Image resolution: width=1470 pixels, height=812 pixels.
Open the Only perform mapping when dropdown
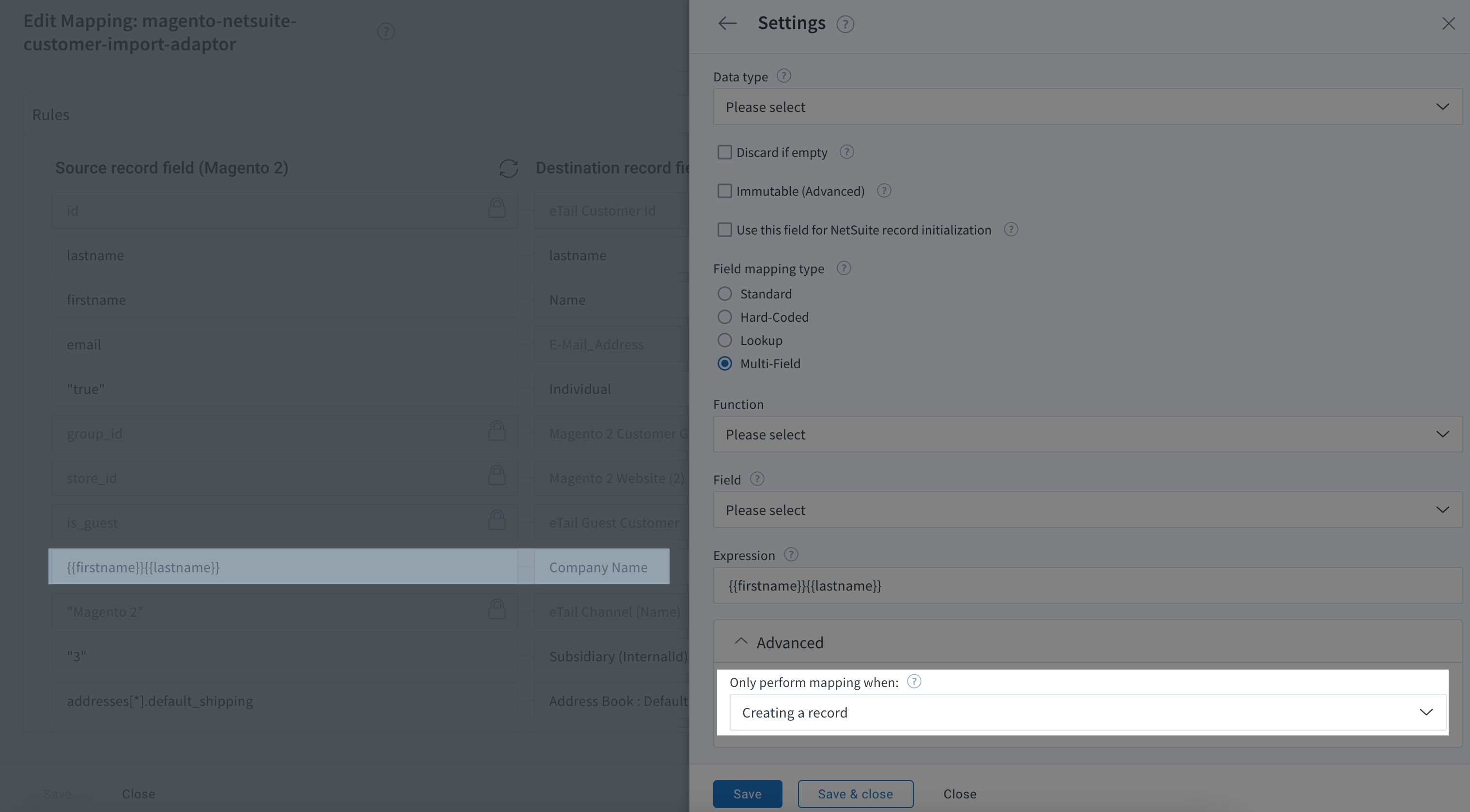pos(1087,713)
